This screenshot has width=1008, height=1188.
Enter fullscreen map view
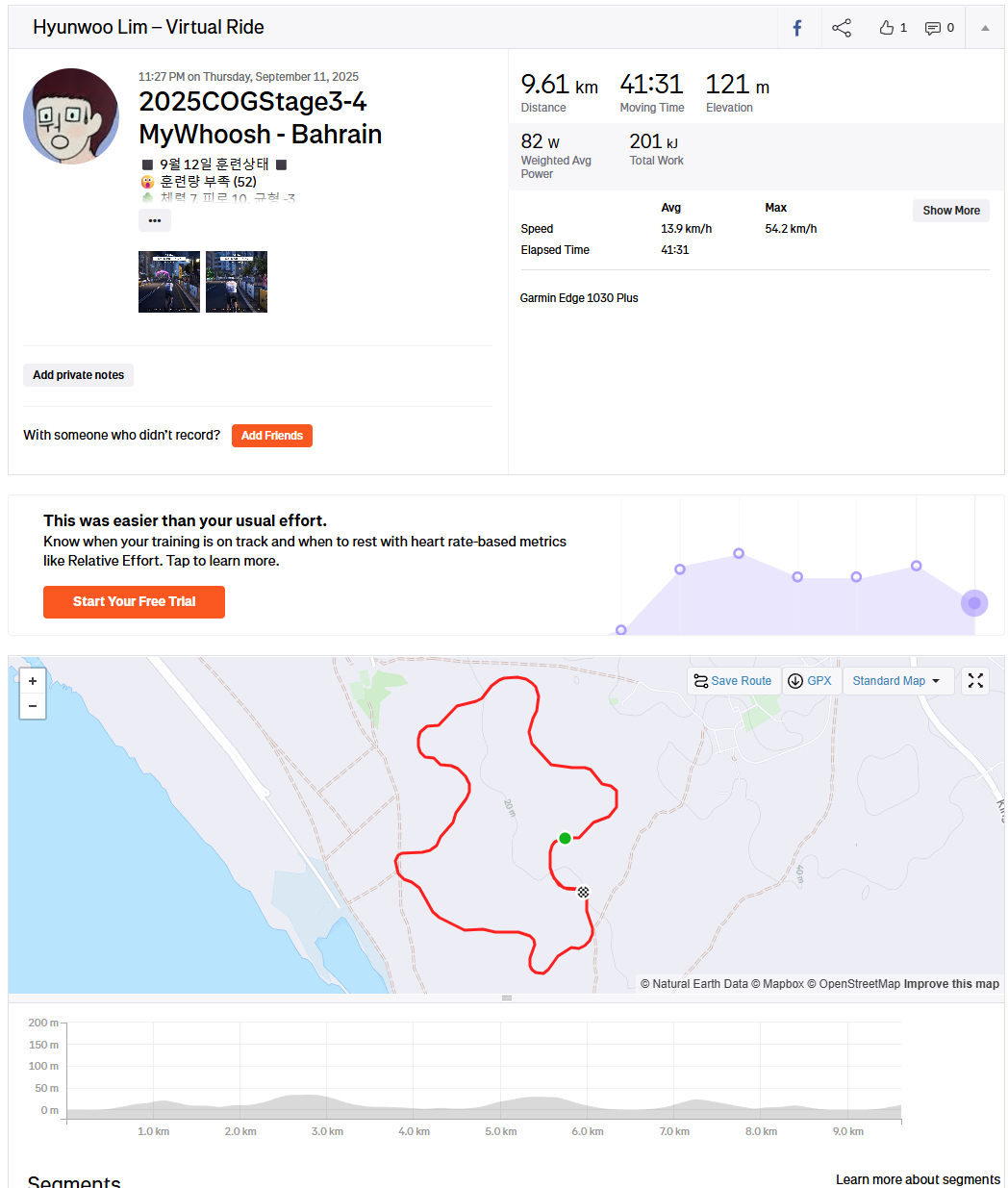[x=975, y=681]
